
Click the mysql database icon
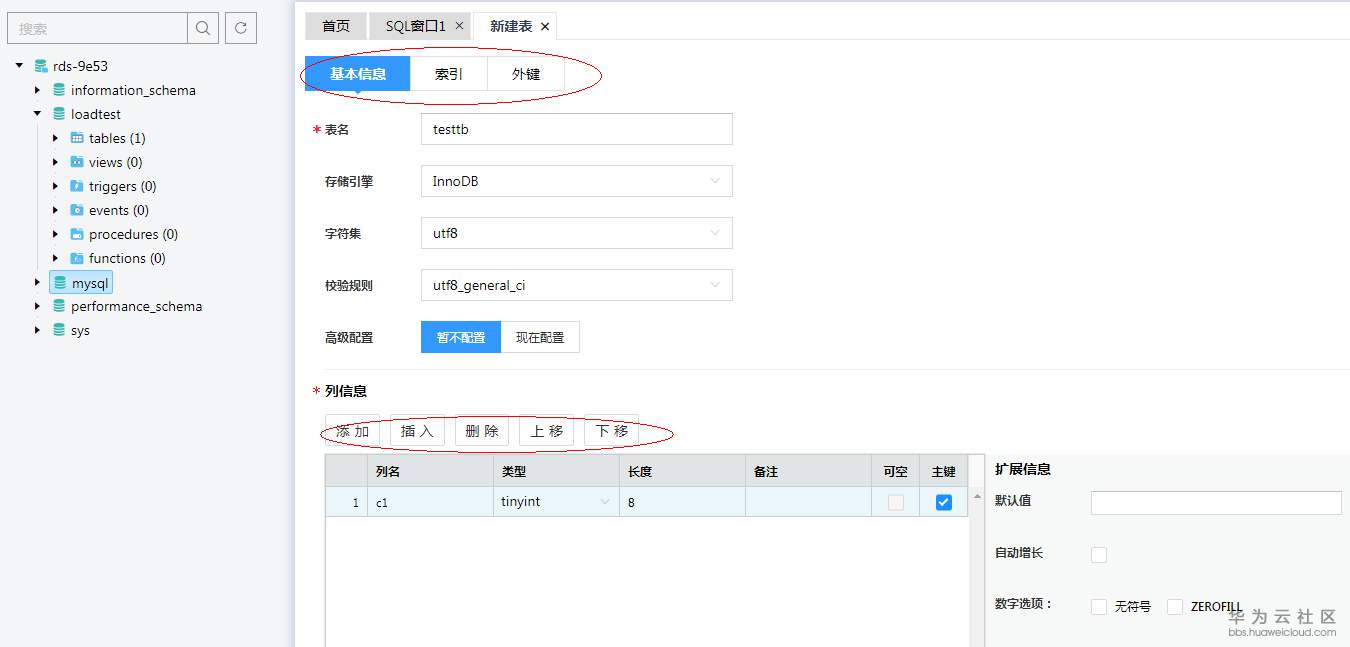60,283
